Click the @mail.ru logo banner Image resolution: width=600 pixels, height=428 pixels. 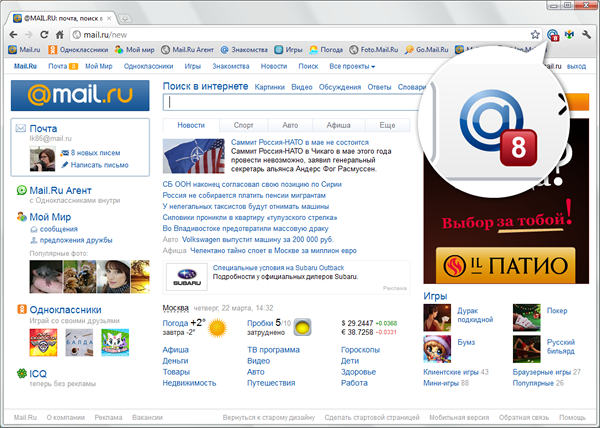[x=80, y=95]
